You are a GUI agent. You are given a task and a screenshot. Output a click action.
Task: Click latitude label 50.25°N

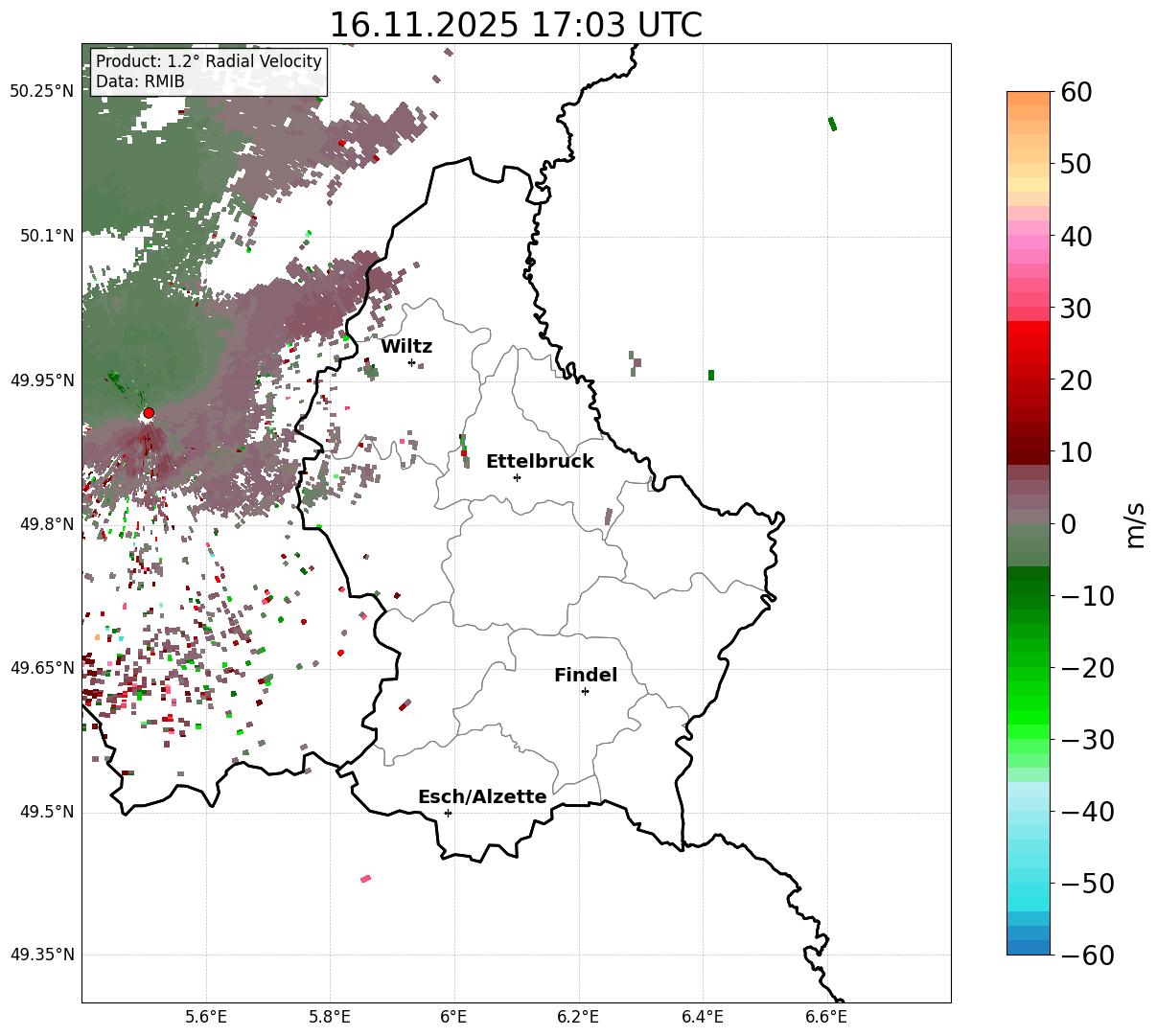point(41,92)
